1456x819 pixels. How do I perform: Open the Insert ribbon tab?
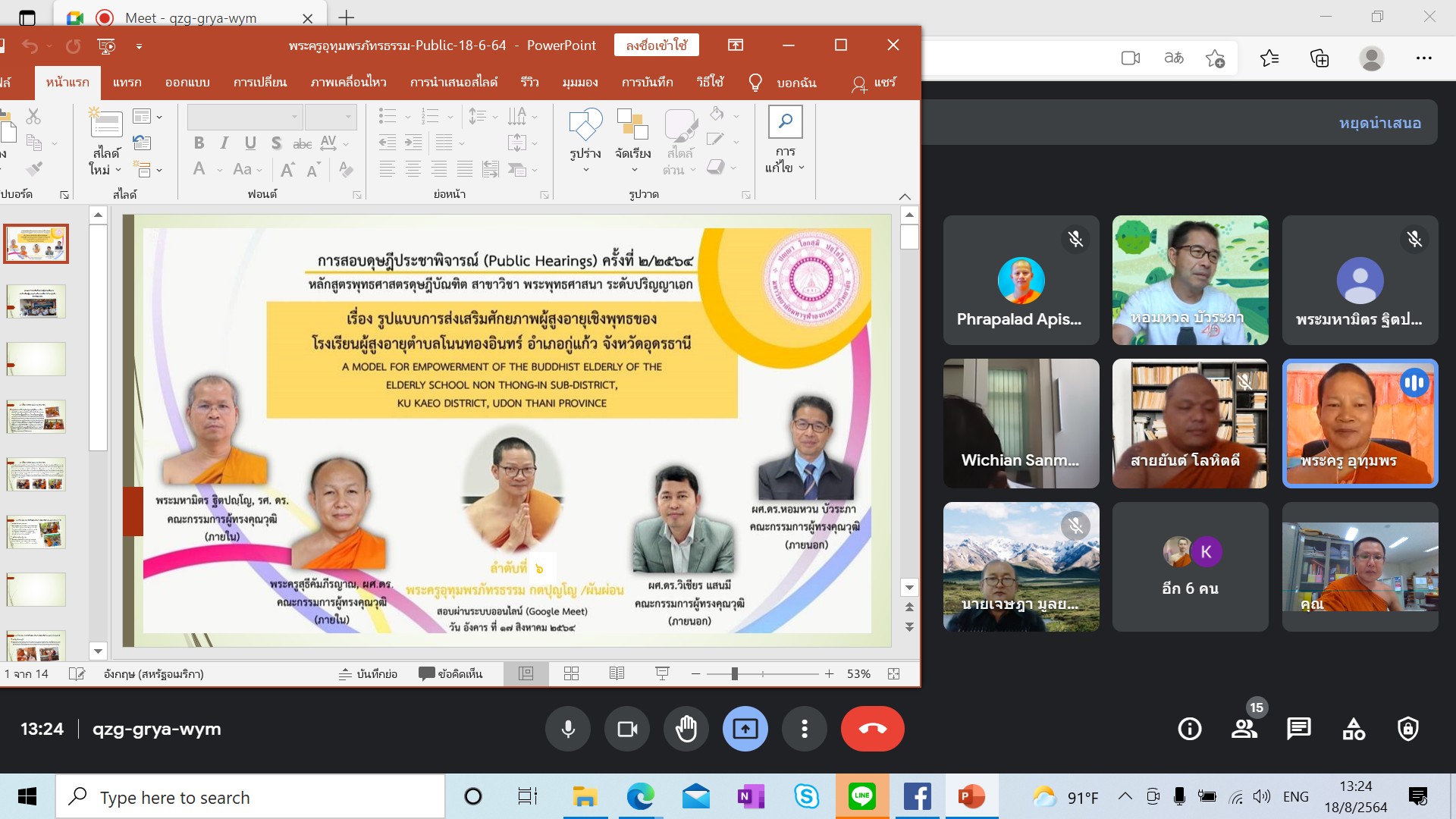[x=127, y=82]
